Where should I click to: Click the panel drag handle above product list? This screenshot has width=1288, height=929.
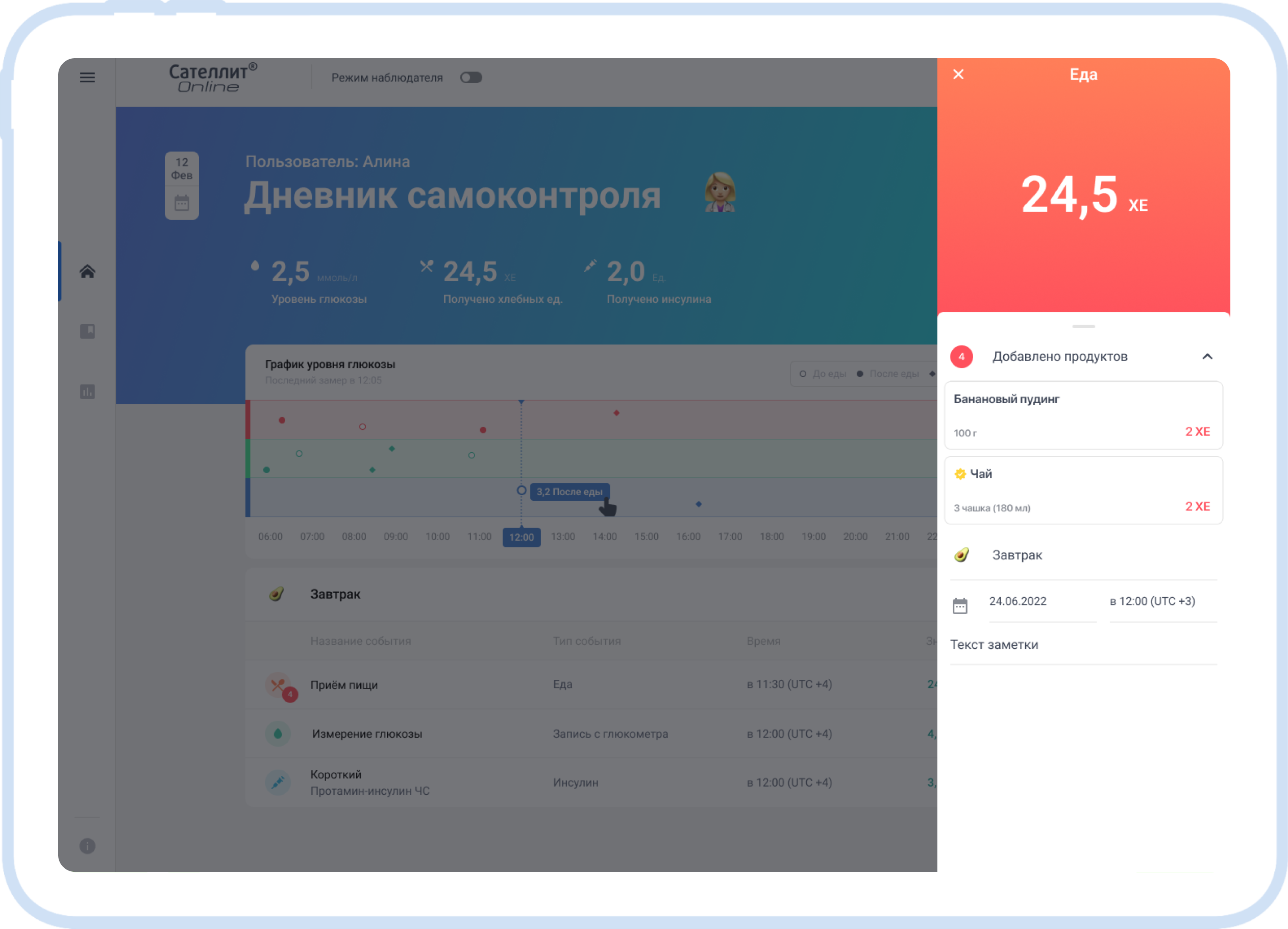[x=1083, y=327]
